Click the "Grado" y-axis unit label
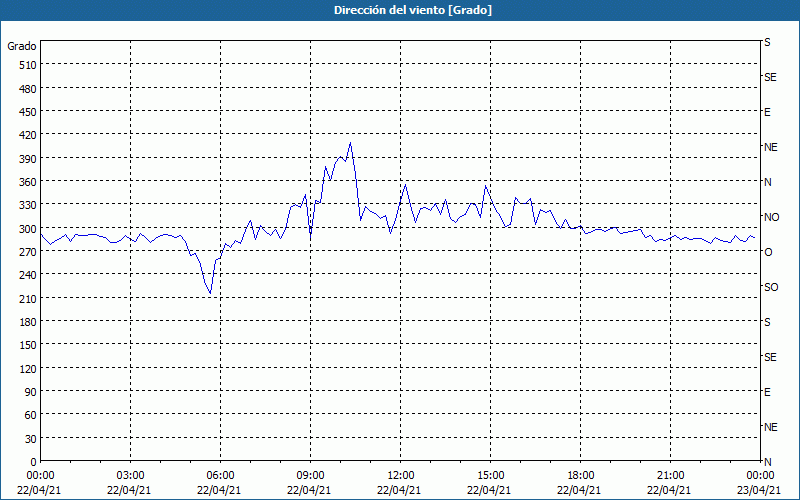Viewport: 800px width, 500px height. pos(22,46)
